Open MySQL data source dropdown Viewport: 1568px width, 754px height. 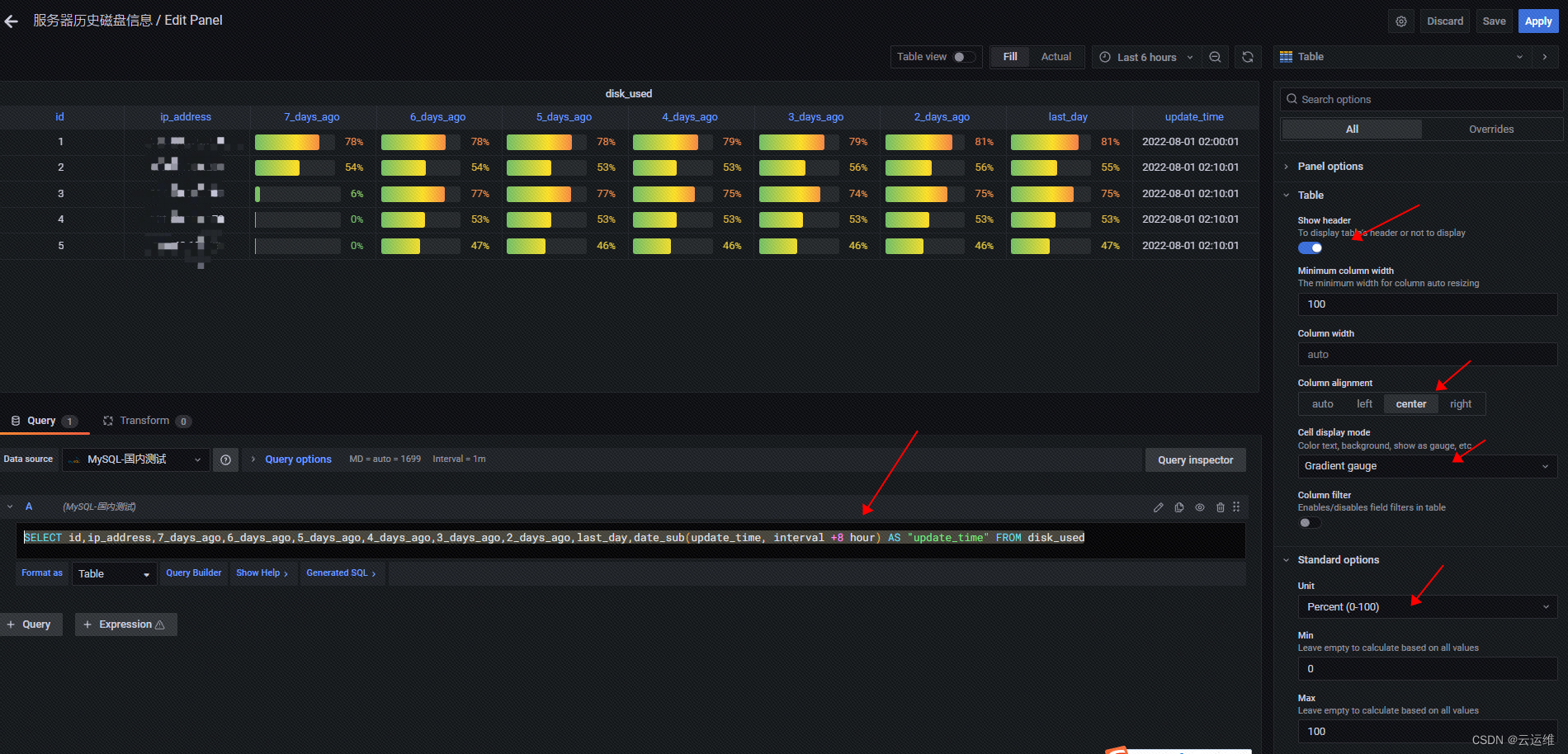pyautogui.click(x=135, y=459)
